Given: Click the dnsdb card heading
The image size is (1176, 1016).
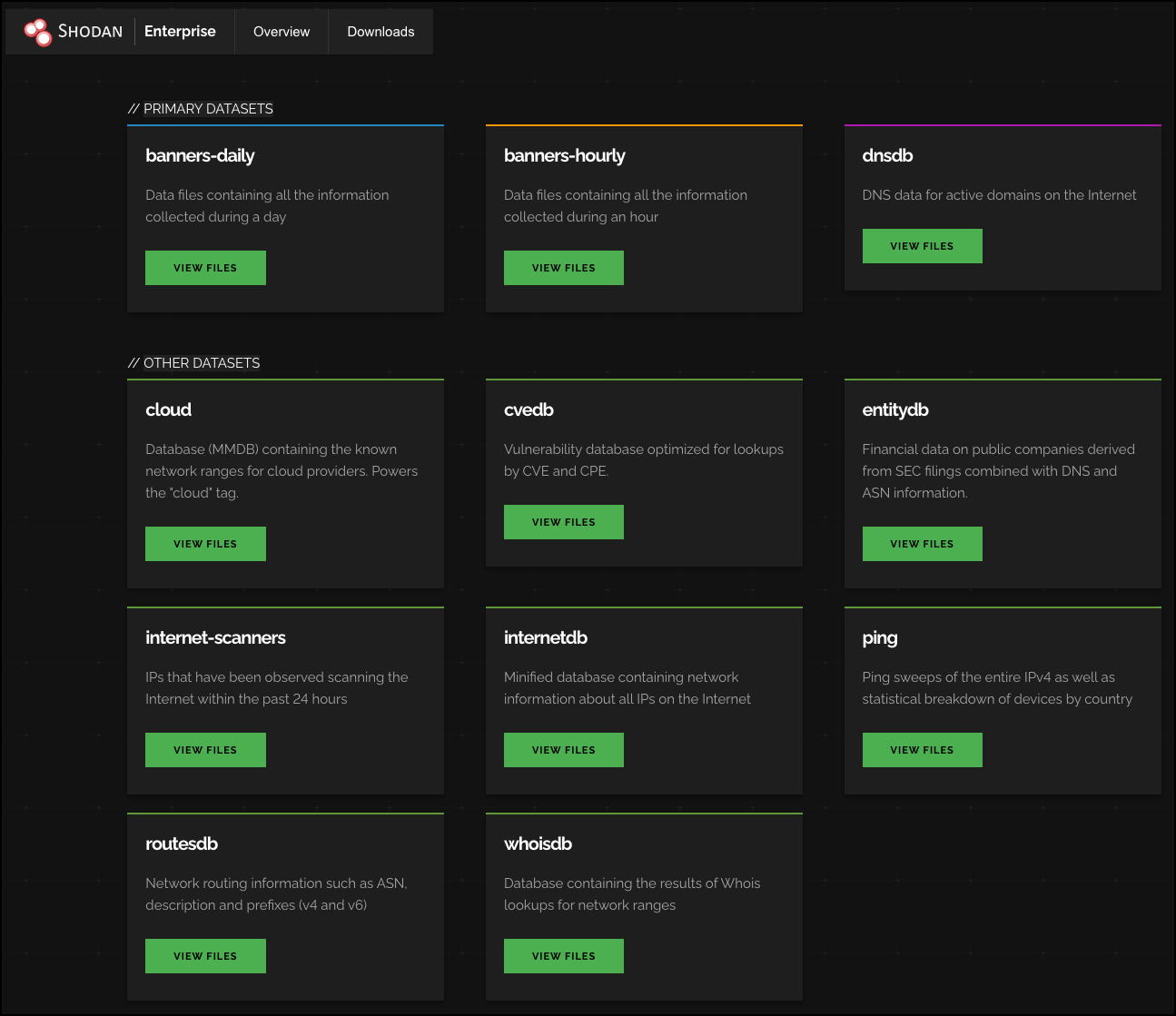Looking at the screenshot, I should (887, 155).
